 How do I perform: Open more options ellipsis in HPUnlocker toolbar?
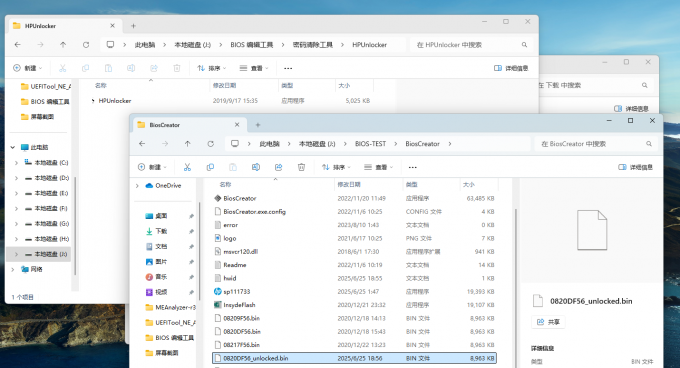coord(288,68)
